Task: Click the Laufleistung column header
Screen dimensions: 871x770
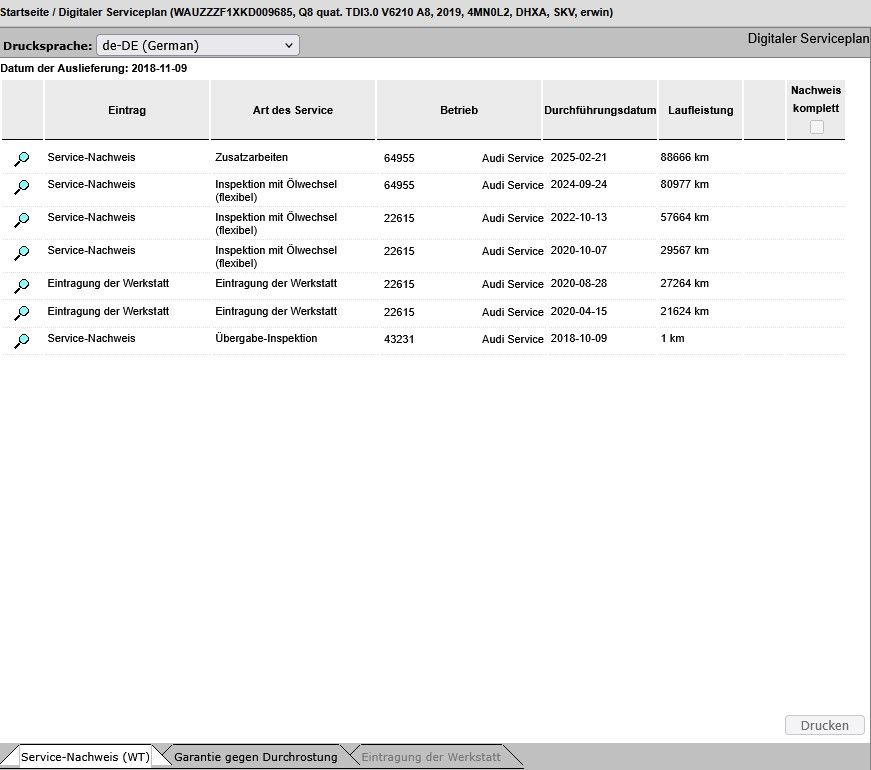Action: click(x=700, y=110)
